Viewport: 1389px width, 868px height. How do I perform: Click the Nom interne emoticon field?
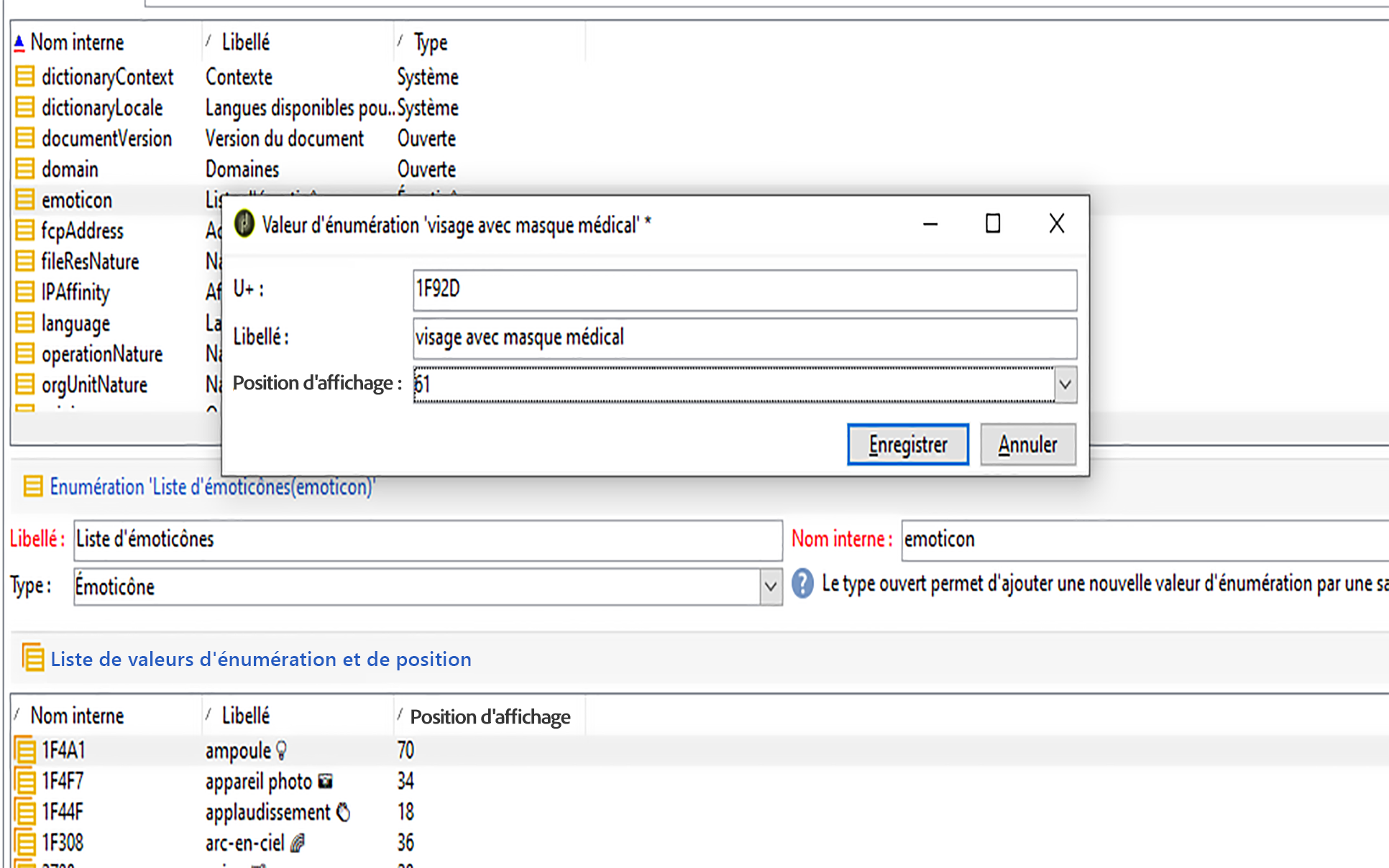(1143, 540)
